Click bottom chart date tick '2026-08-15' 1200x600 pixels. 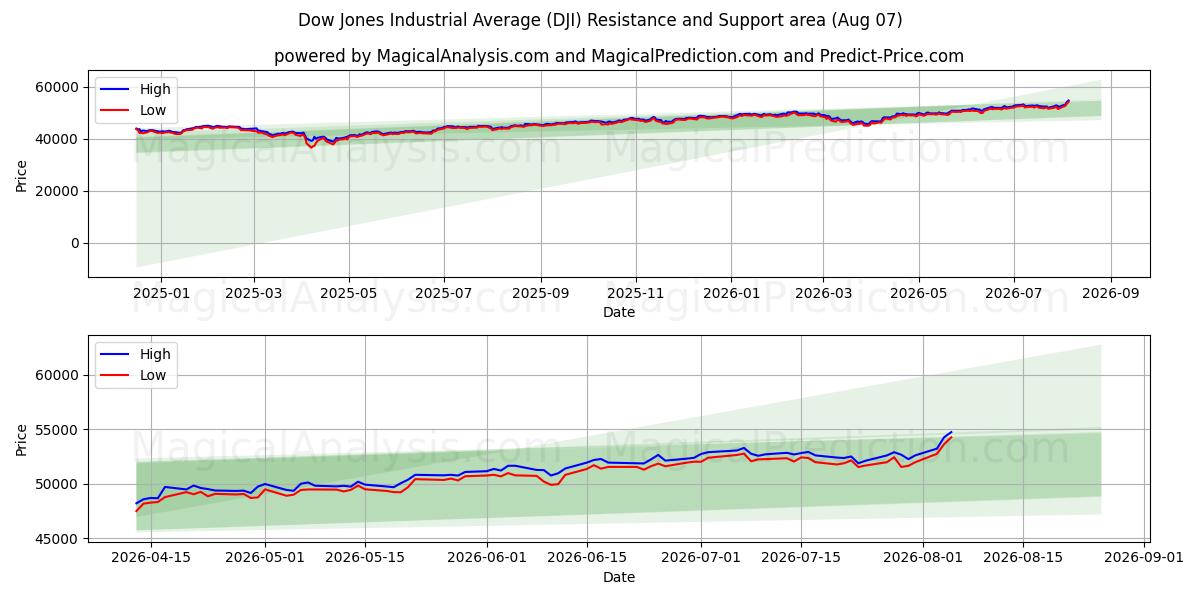1022,559
